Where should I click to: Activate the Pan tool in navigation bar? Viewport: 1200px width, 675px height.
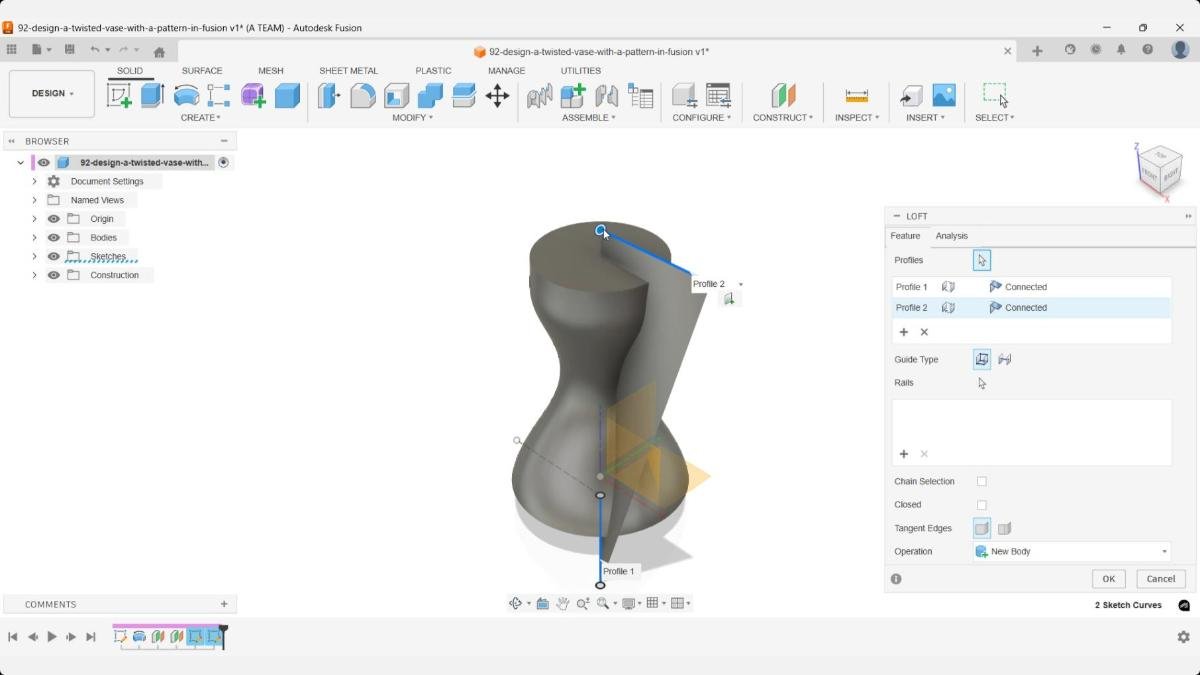(562, 603)
